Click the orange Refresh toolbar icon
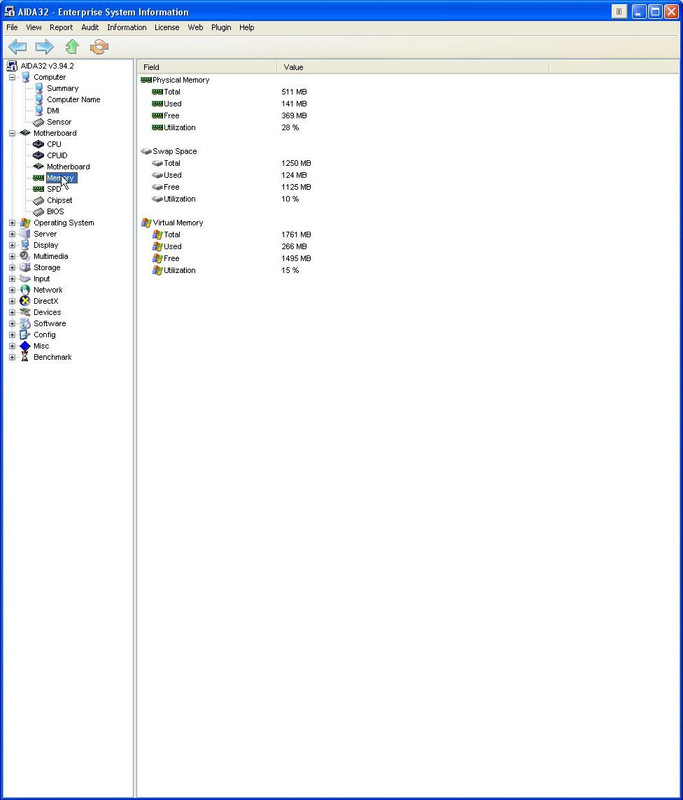Viewport: 683px width, 800px height. pos(99,47)
